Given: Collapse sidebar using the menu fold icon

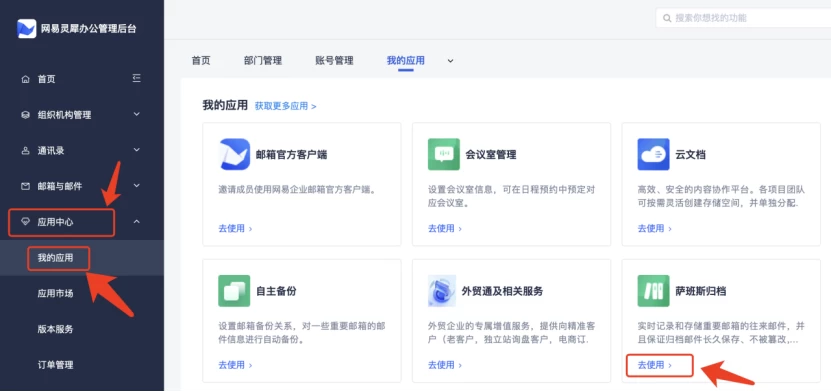Looking at the screenshot, I should point(137,78).
